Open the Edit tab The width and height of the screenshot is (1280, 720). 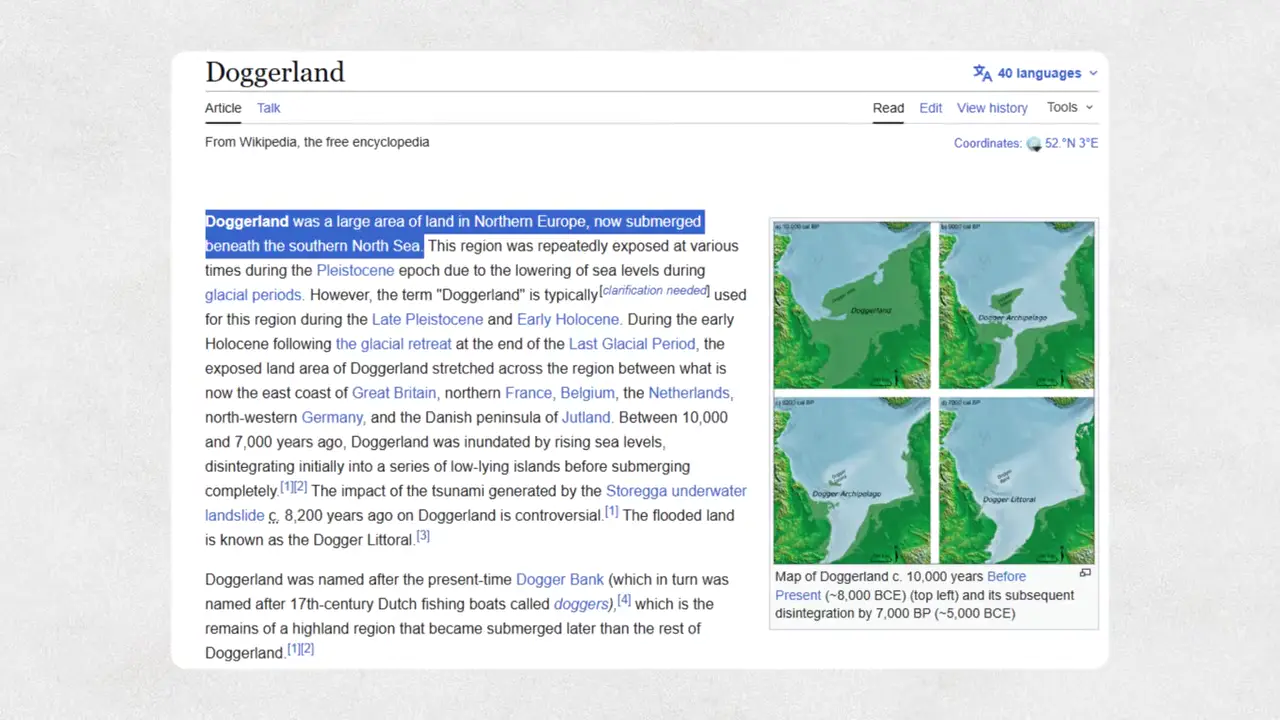931,108
